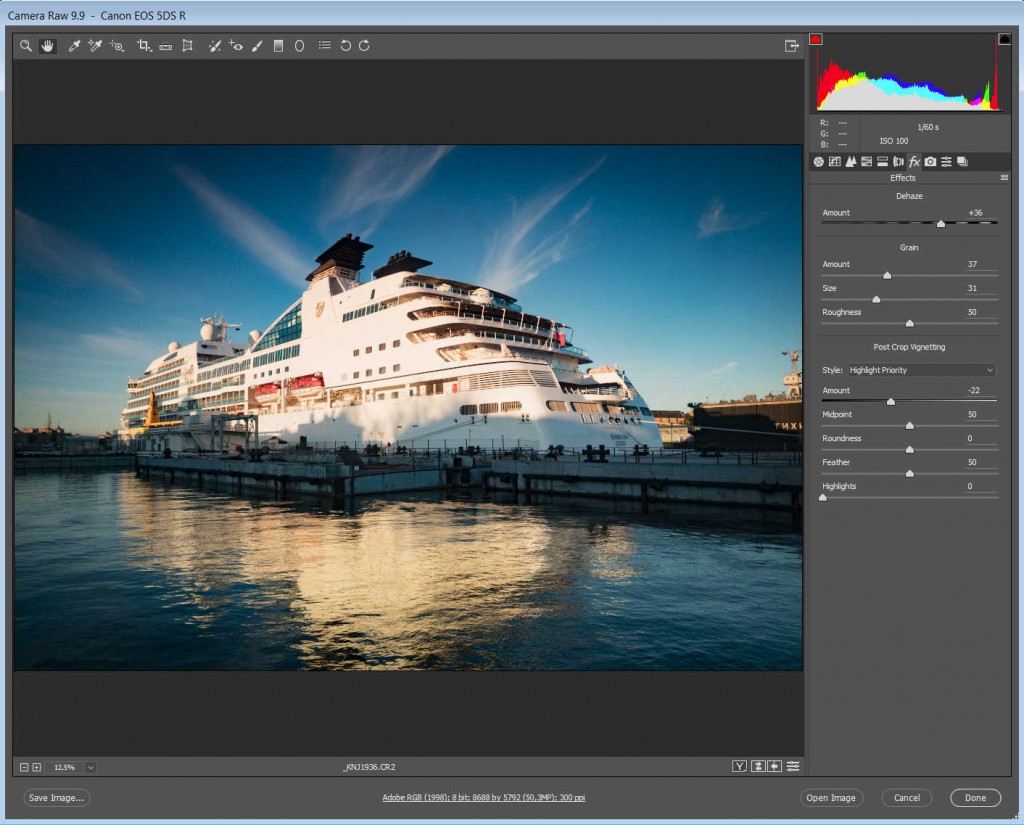The height and width of the screenshot is (825, 1024).
Task: Toggle highlight clipping warning in histogram
Action: (x=1004, y=39)
